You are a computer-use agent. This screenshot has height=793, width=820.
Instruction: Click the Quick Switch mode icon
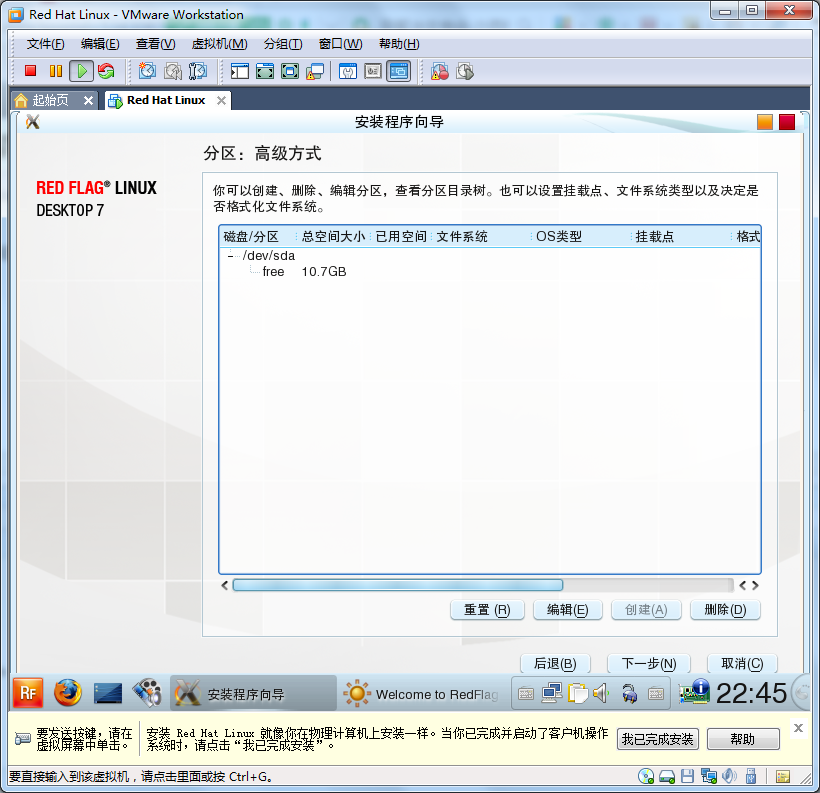265,71
